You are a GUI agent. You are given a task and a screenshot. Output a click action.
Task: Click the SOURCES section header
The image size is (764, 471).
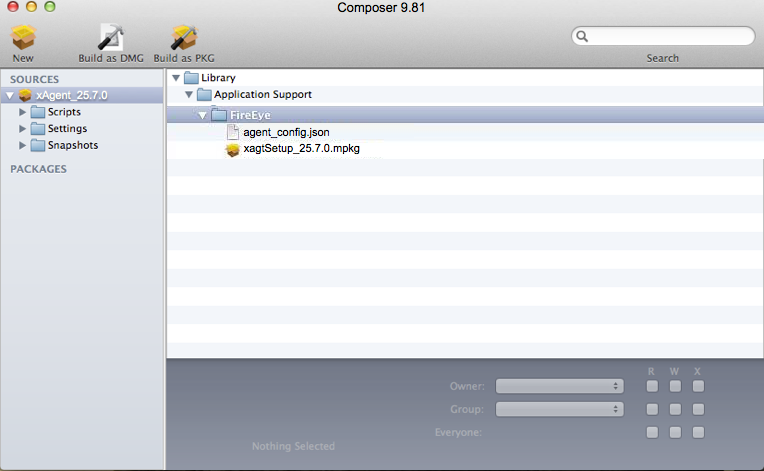click(x=35, y=79)
